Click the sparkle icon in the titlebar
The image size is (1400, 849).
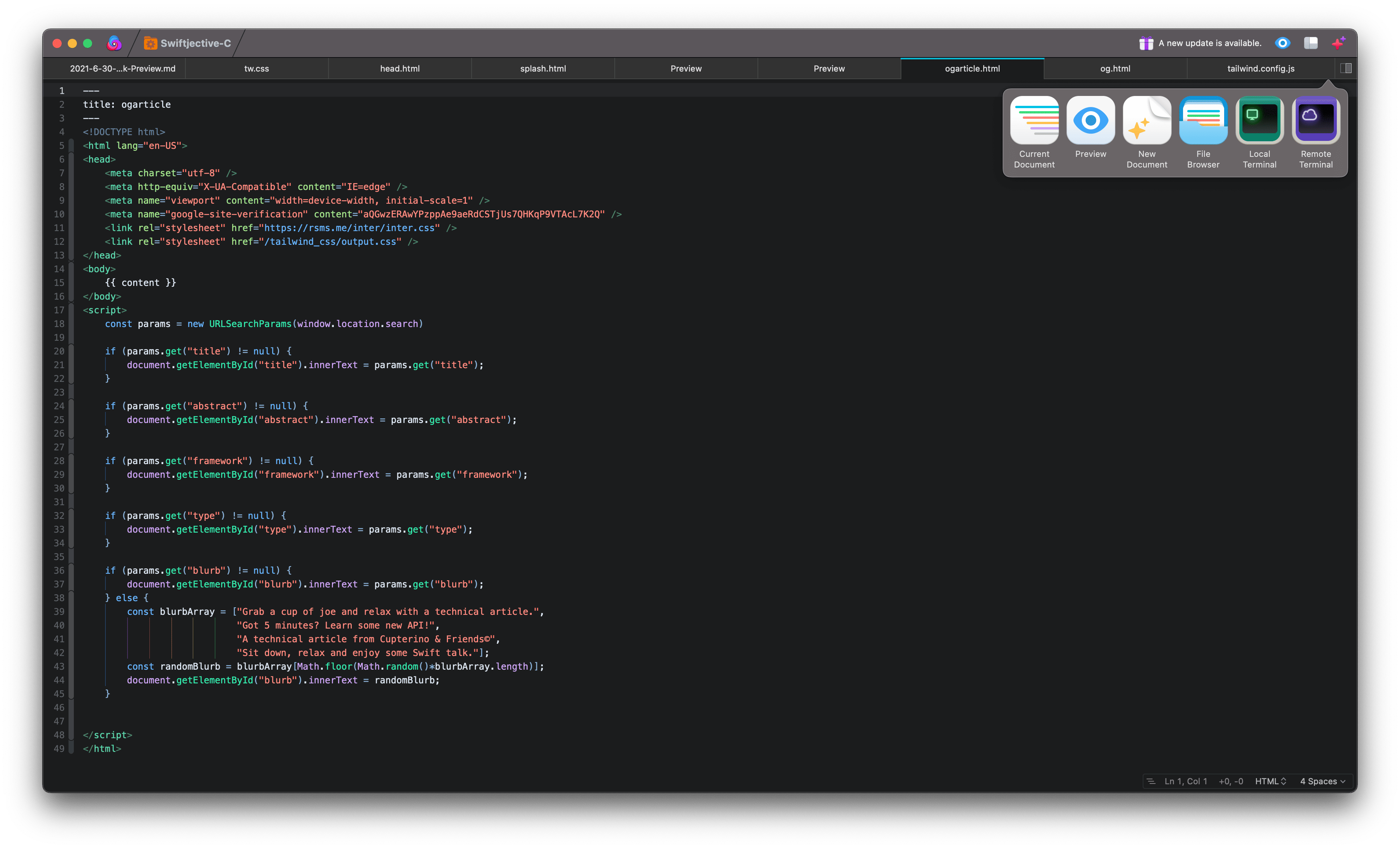coord(1339,43)
